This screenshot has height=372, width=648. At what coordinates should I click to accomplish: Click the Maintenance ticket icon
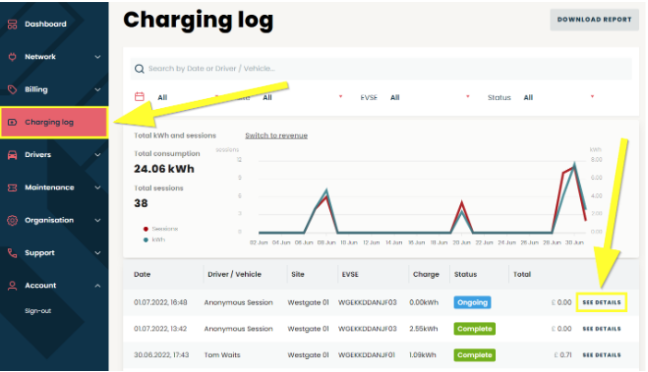coord(12,188)
